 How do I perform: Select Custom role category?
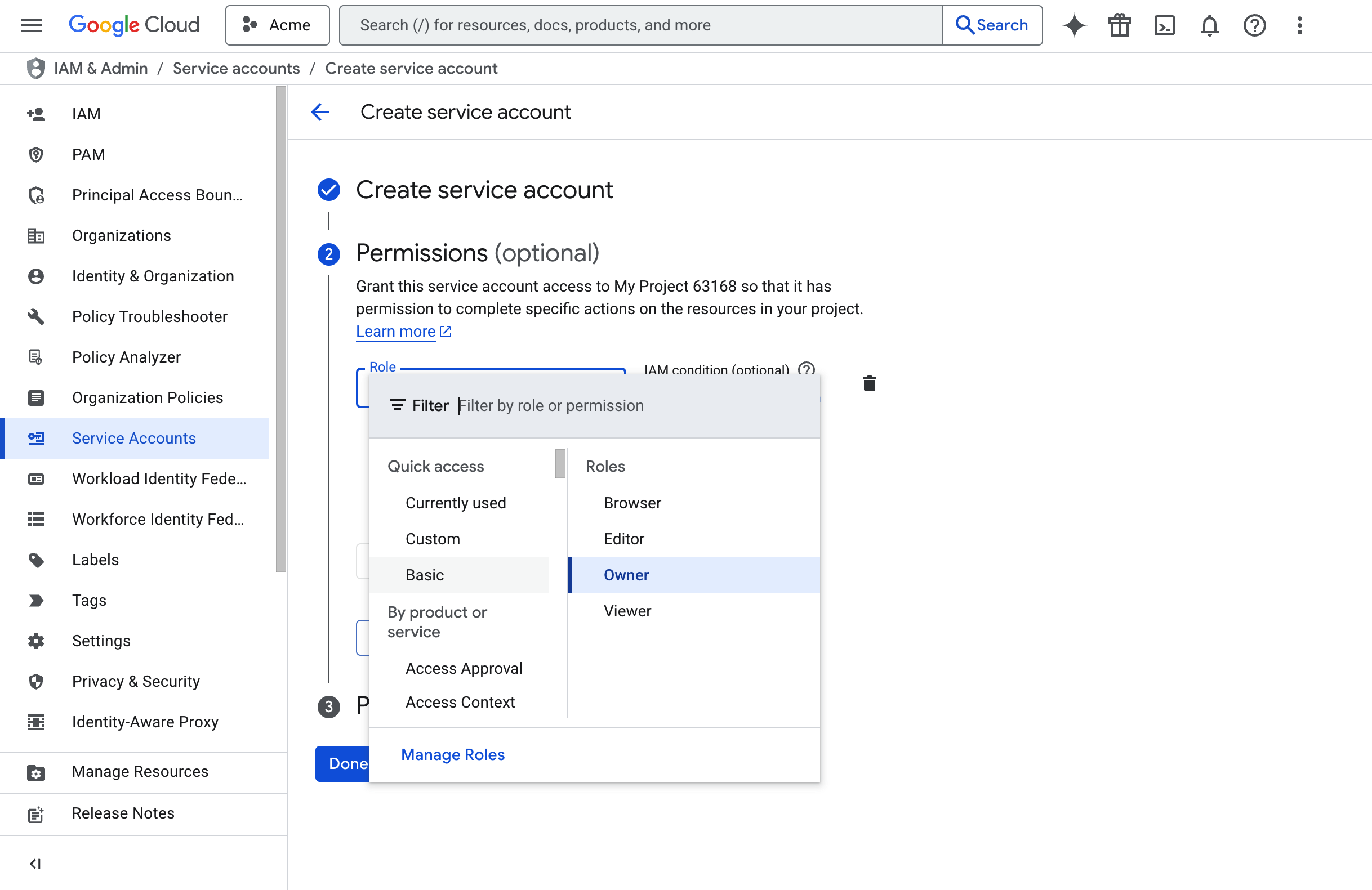459,539
